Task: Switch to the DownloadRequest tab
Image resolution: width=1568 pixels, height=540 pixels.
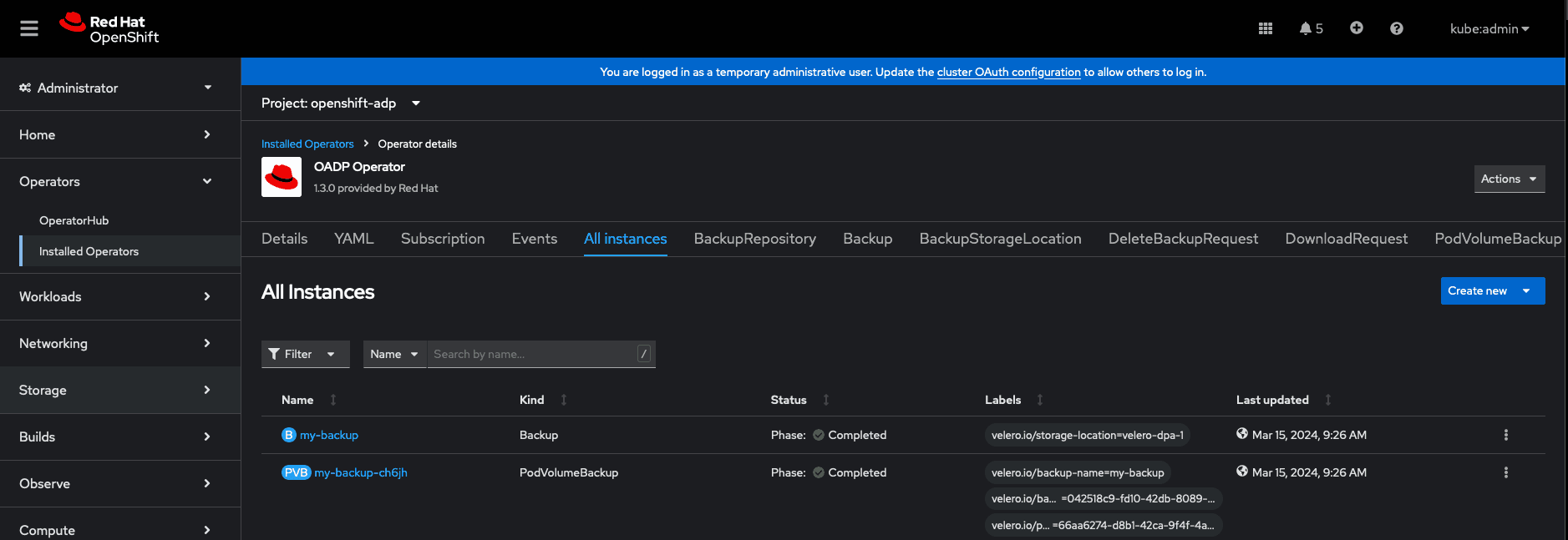Action: [1347, 239]
